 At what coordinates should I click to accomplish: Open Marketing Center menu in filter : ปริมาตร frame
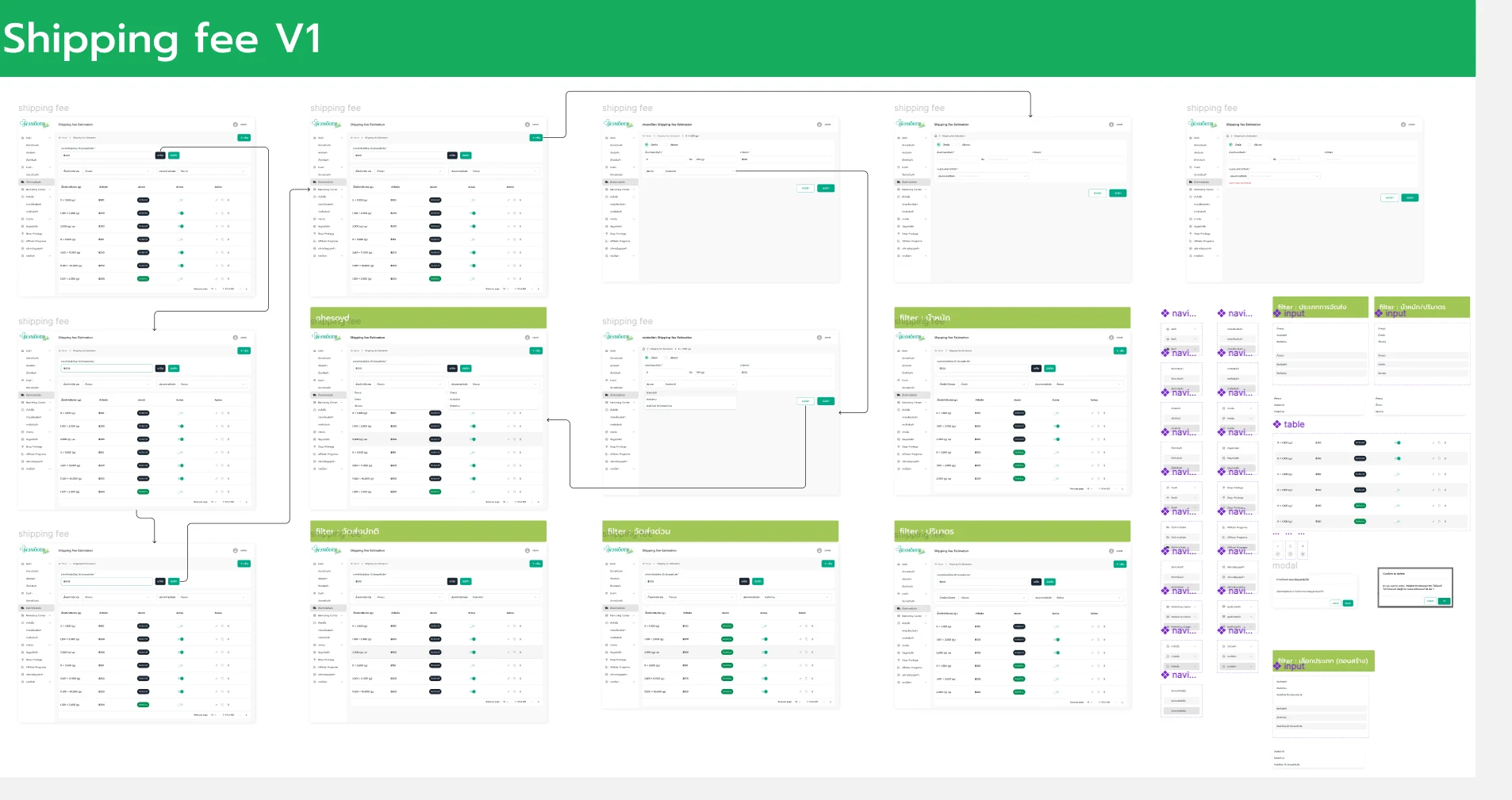tap(912, 616)
